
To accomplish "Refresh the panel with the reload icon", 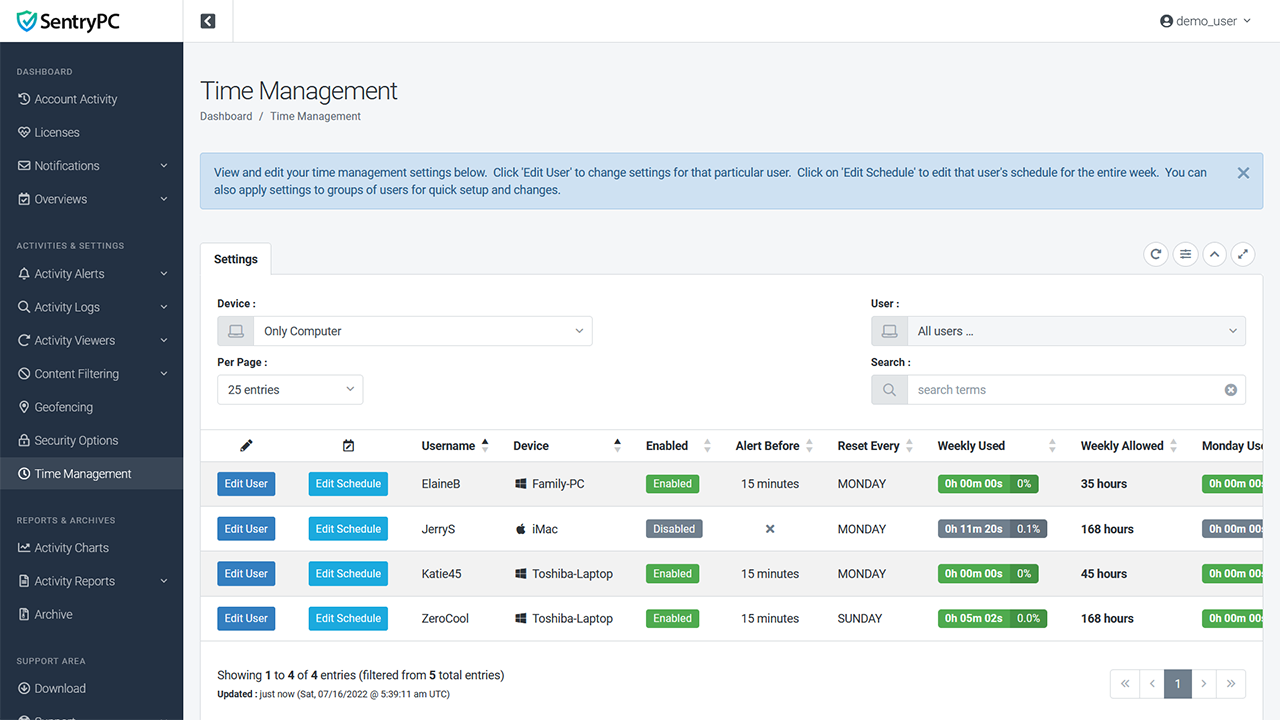I will [x=1156, y=254].
